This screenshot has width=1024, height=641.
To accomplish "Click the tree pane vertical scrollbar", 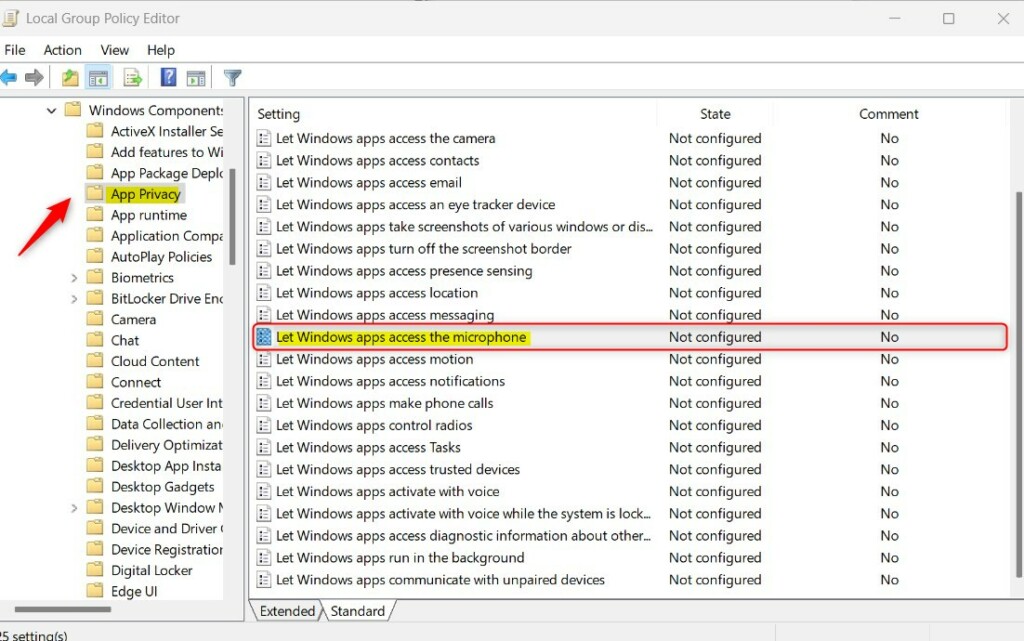I will [x=232, y=217].
